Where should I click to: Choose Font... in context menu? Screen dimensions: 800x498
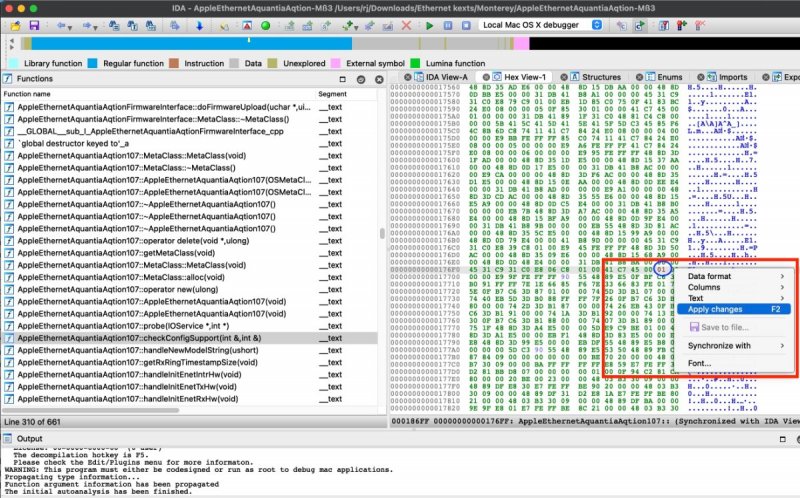click(x=736, y=363)
